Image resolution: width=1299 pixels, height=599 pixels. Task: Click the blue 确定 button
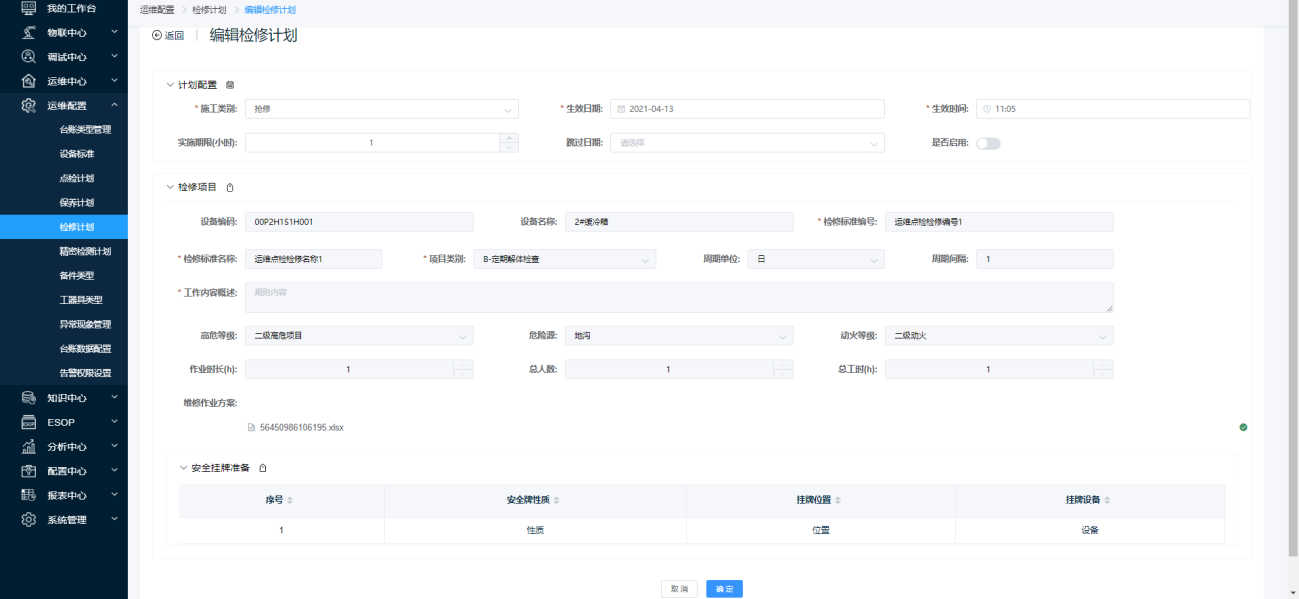click(724, 589)
